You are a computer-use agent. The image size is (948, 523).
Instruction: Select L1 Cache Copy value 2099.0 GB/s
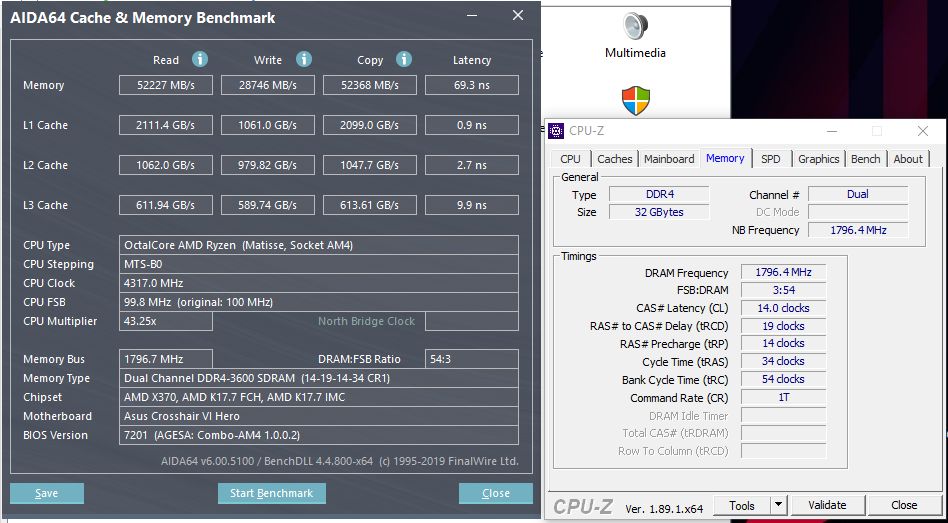(370, 125)
